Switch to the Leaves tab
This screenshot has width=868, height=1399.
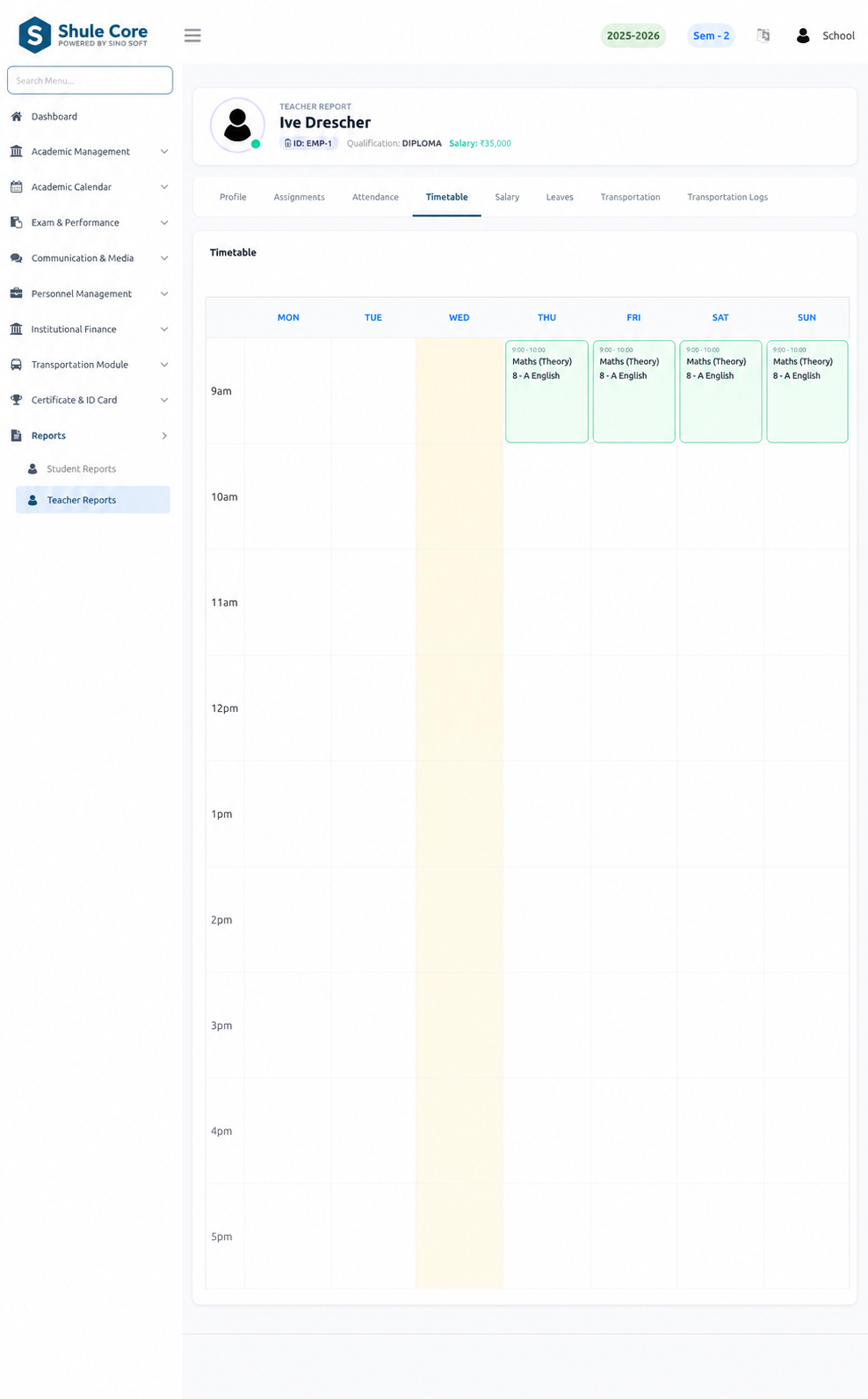pyautogui.click(x=560, y=197)
